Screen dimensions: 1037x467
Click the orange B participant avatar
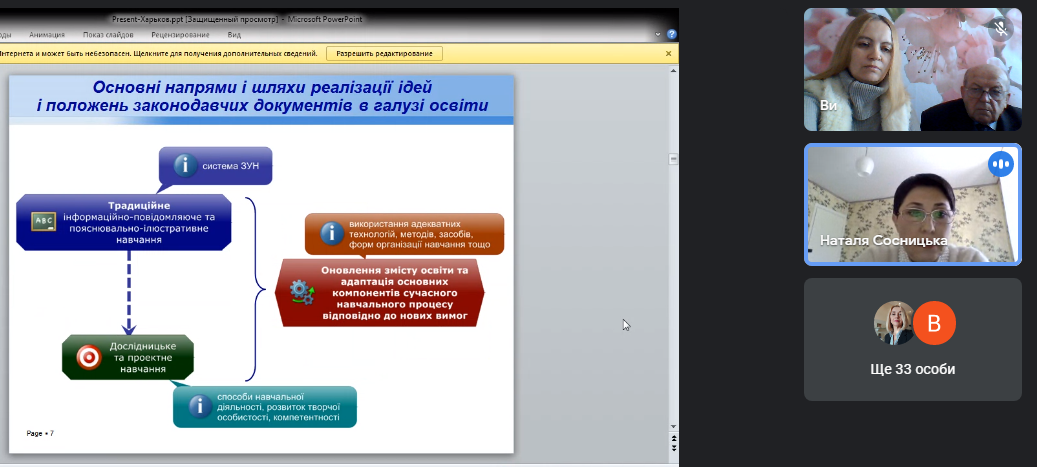coord(934,323)
